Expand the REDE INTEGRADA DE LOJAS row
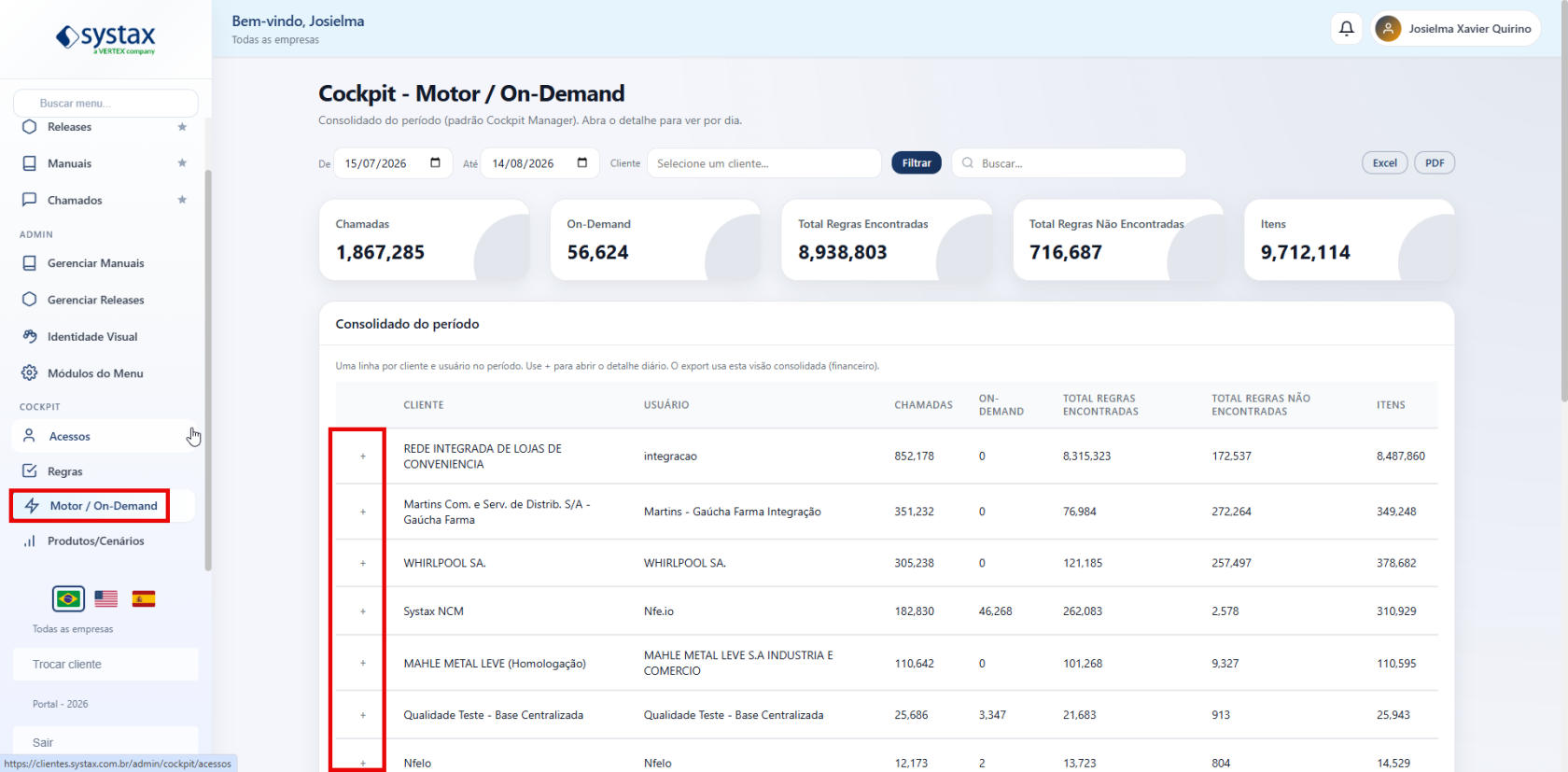Image resolution: width=1568 pixels, height=772 pixels. point(363,456)
